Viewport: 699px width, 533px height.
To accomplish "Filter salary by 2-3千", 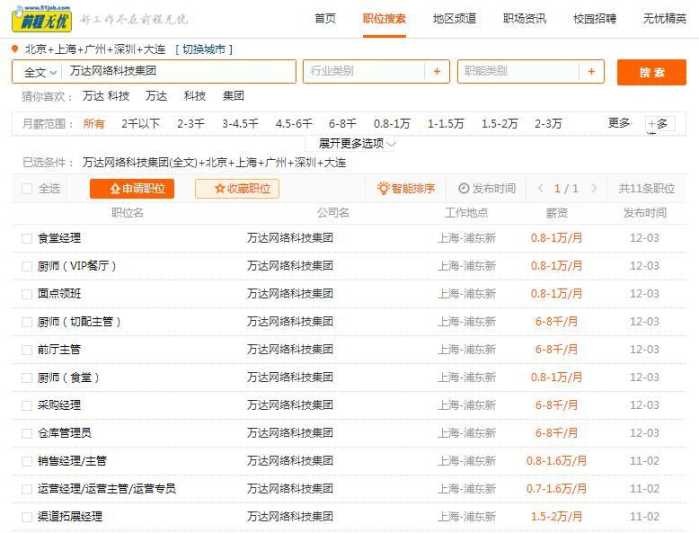I will point(191,123).
